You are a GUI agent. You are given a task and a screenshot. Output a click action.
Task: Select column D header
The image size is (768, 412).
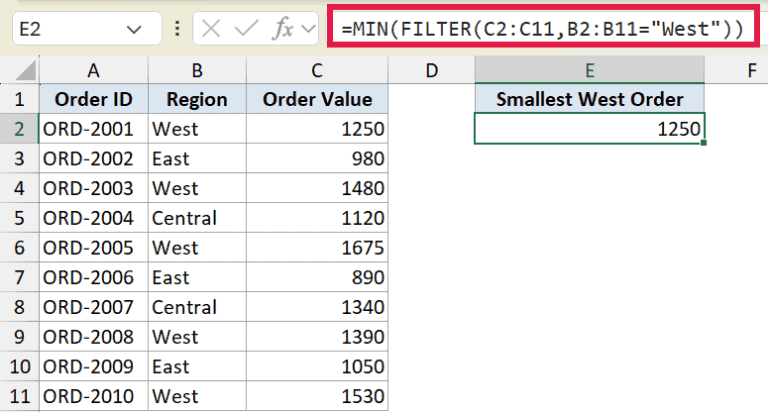point(432,71)
